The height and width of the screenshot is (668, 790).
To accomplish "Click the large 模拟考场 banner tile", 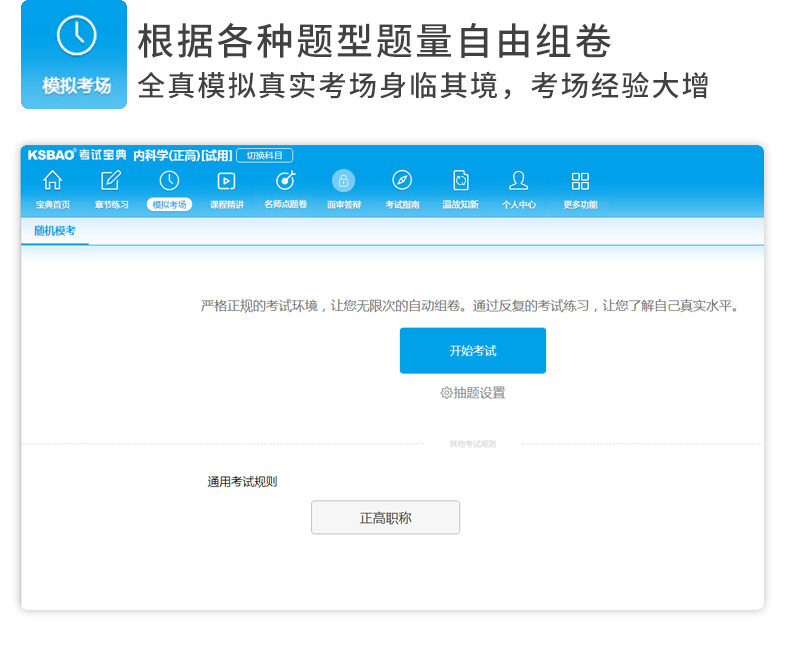I will (x=74, y=54).
